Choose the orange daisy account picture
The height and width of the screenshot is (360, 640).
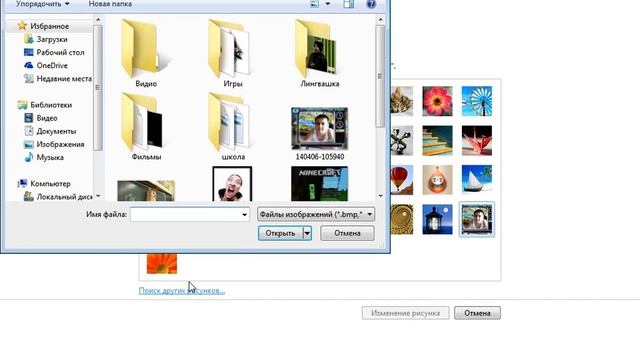pos(162,264)
